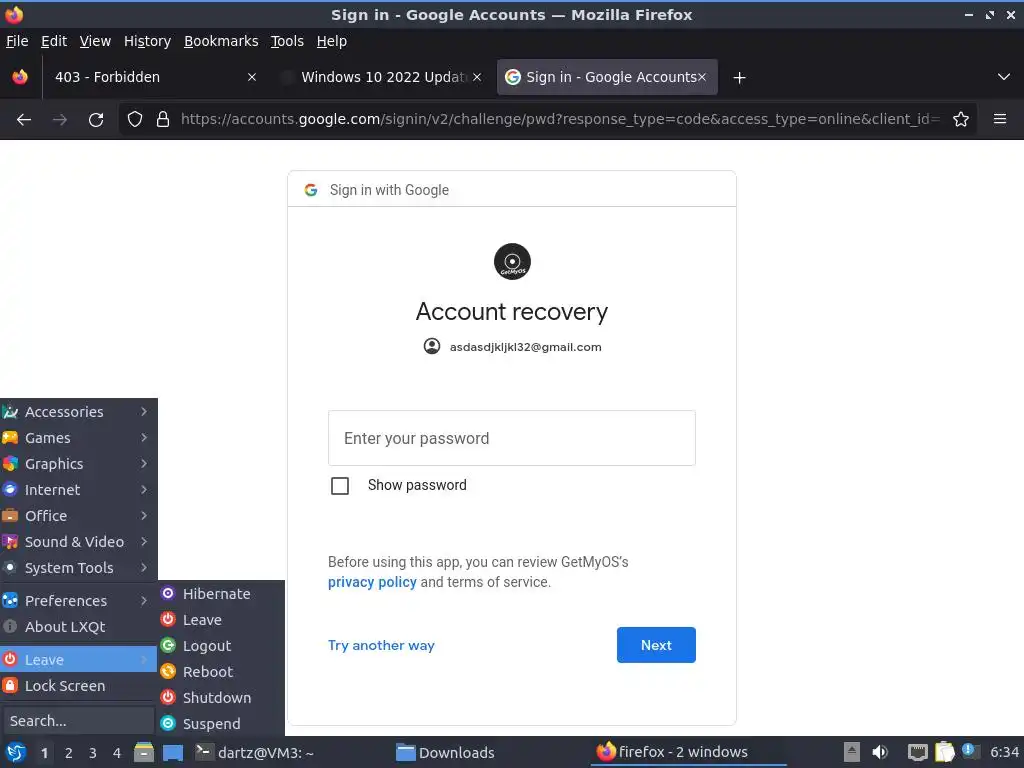
Task: Expand the Office submenu
Action: [78, 516]
